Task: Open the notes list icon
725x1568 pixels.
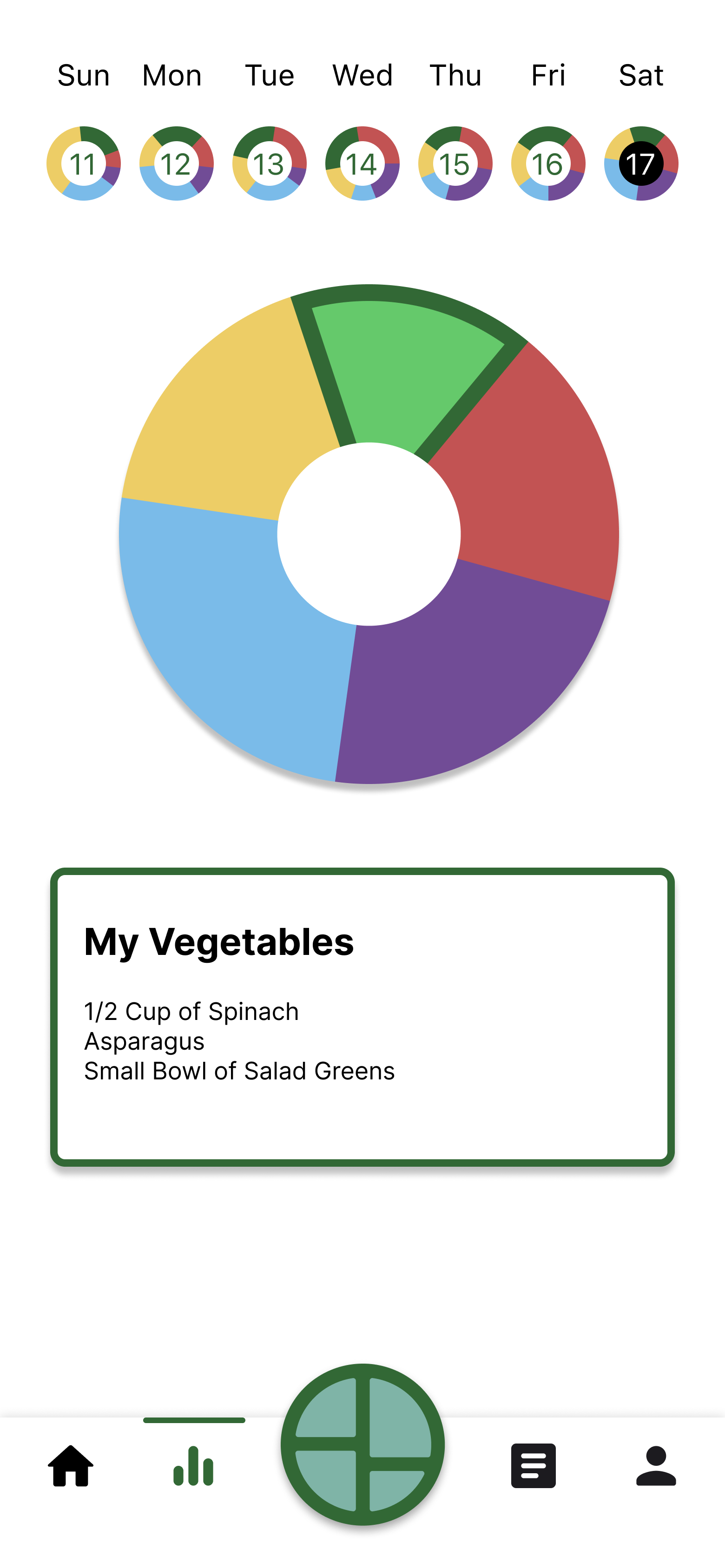Action: tap(533, 1466)
